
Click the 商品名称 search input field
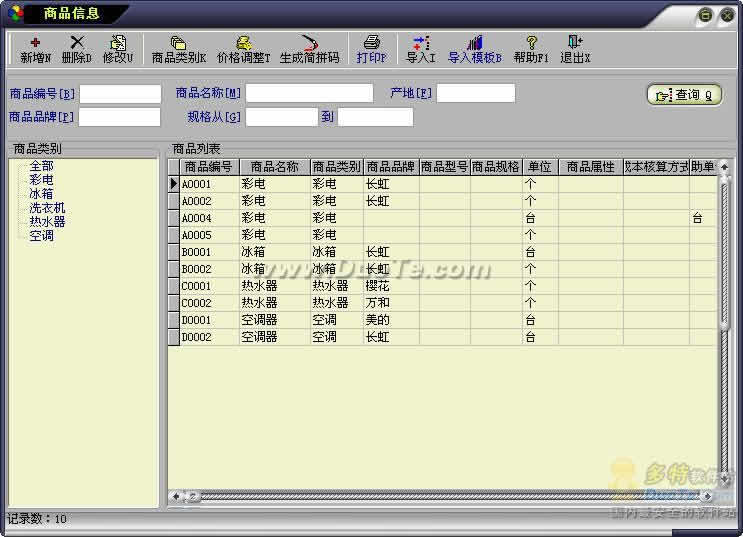tap(309, 94)
